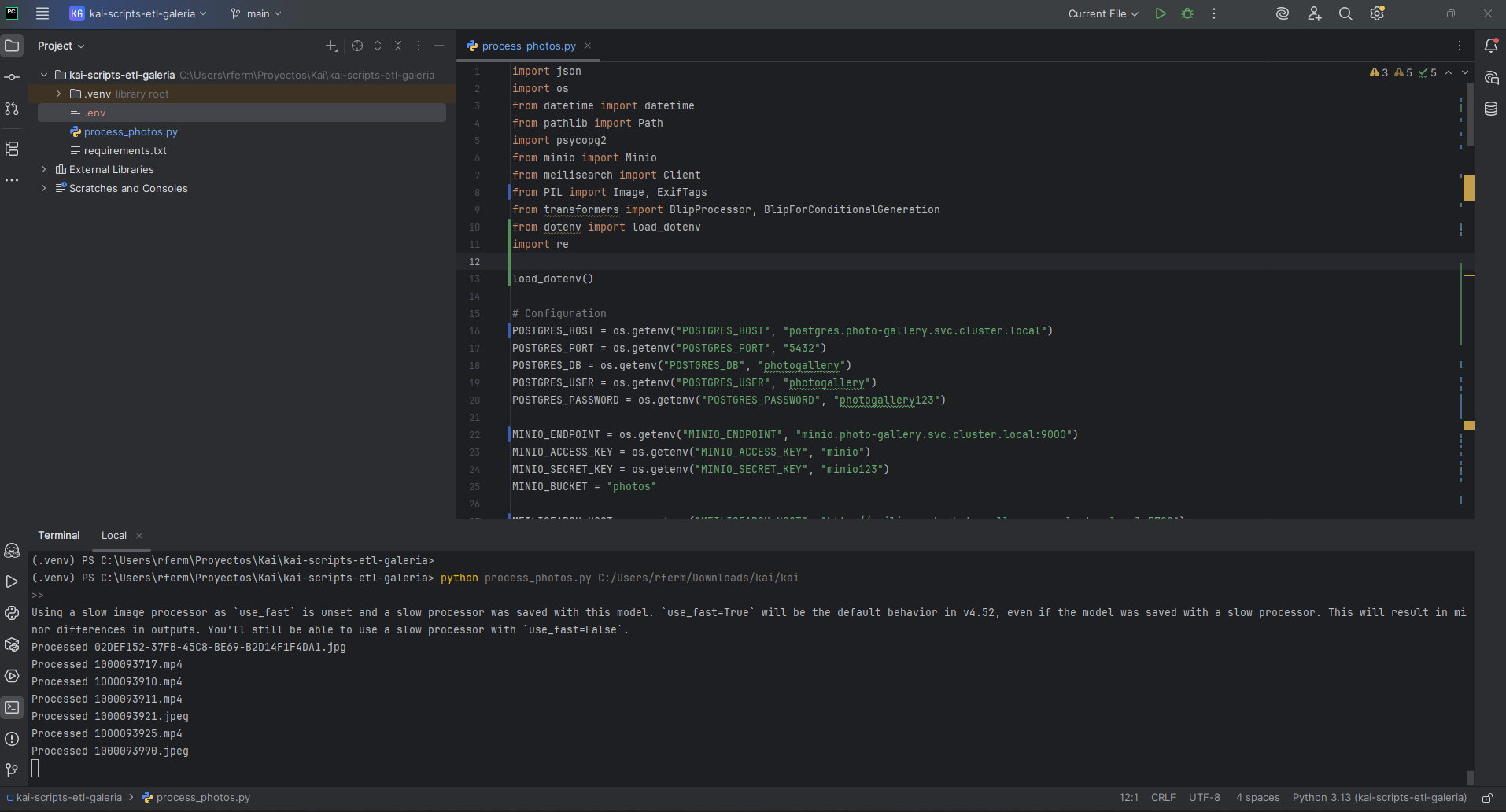Select .env file in Project tree
The image size is (1506, 812).
click(242, 113)
